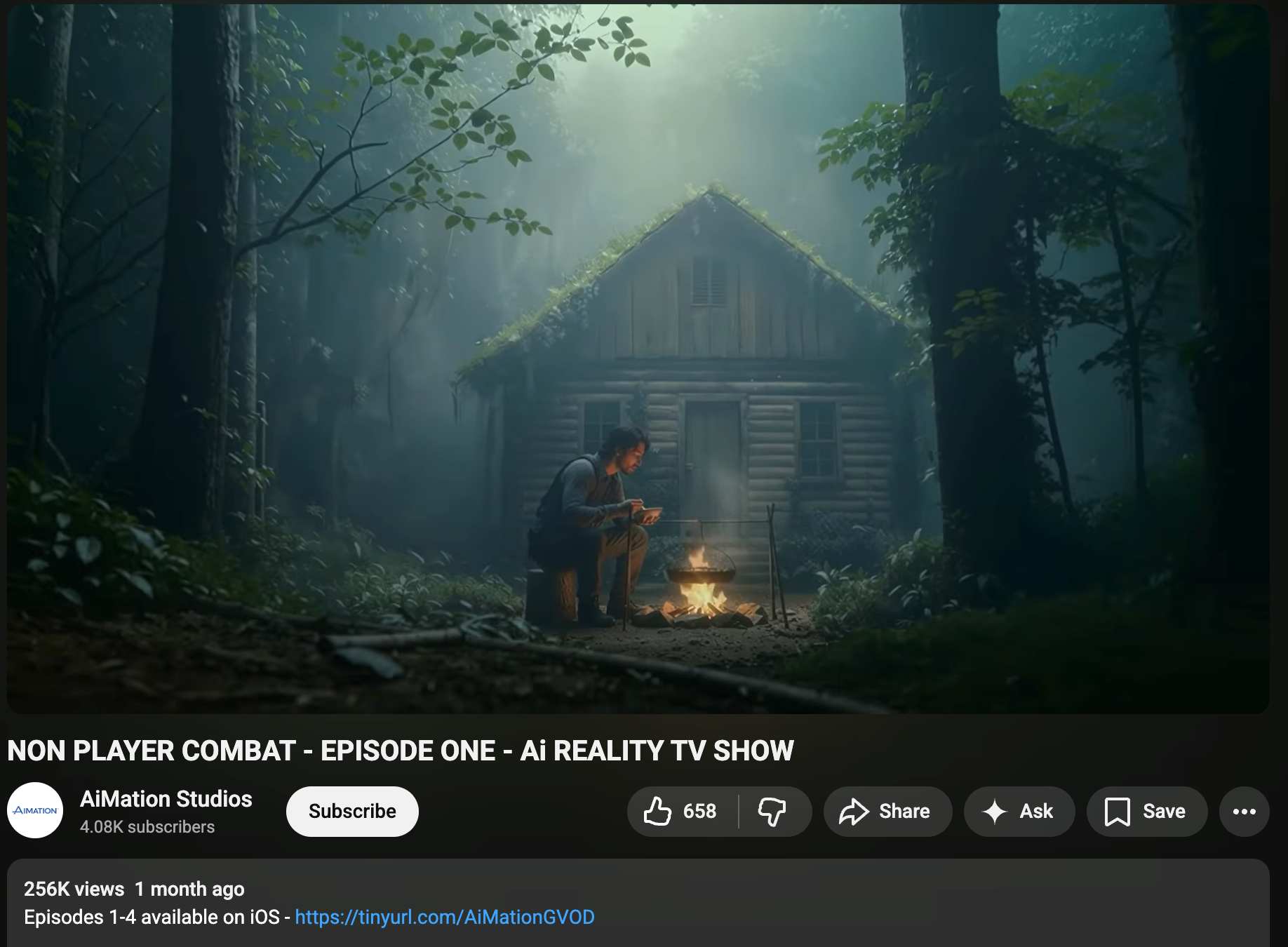The width and height of the screenshot is (1288, 947).
Task: Open the tinyurl.com/AiMationGVOD link
Action: click(x=444, y=917)
